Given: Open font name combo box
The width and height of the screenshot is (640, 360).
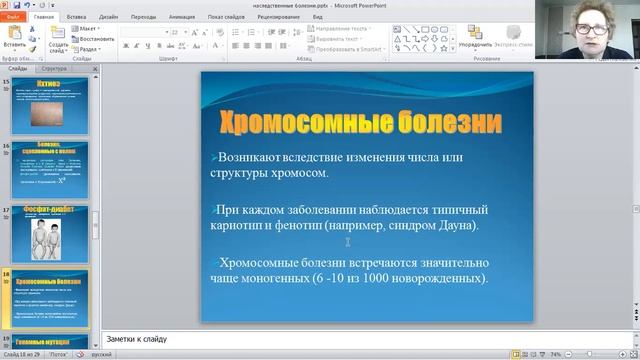Looking at the screenshot, I should (145, 32).
